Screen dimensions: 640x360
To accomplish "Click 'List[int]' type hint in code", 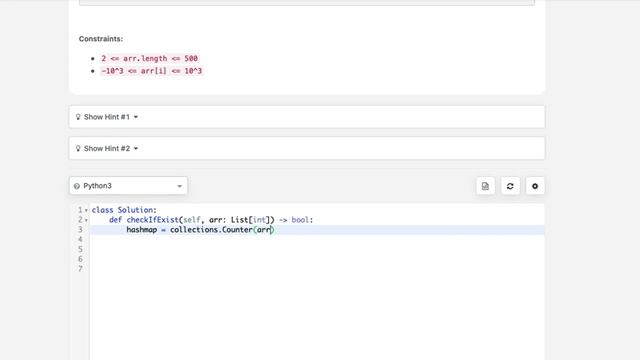I will pyautogui.click(x=251, y=220).
